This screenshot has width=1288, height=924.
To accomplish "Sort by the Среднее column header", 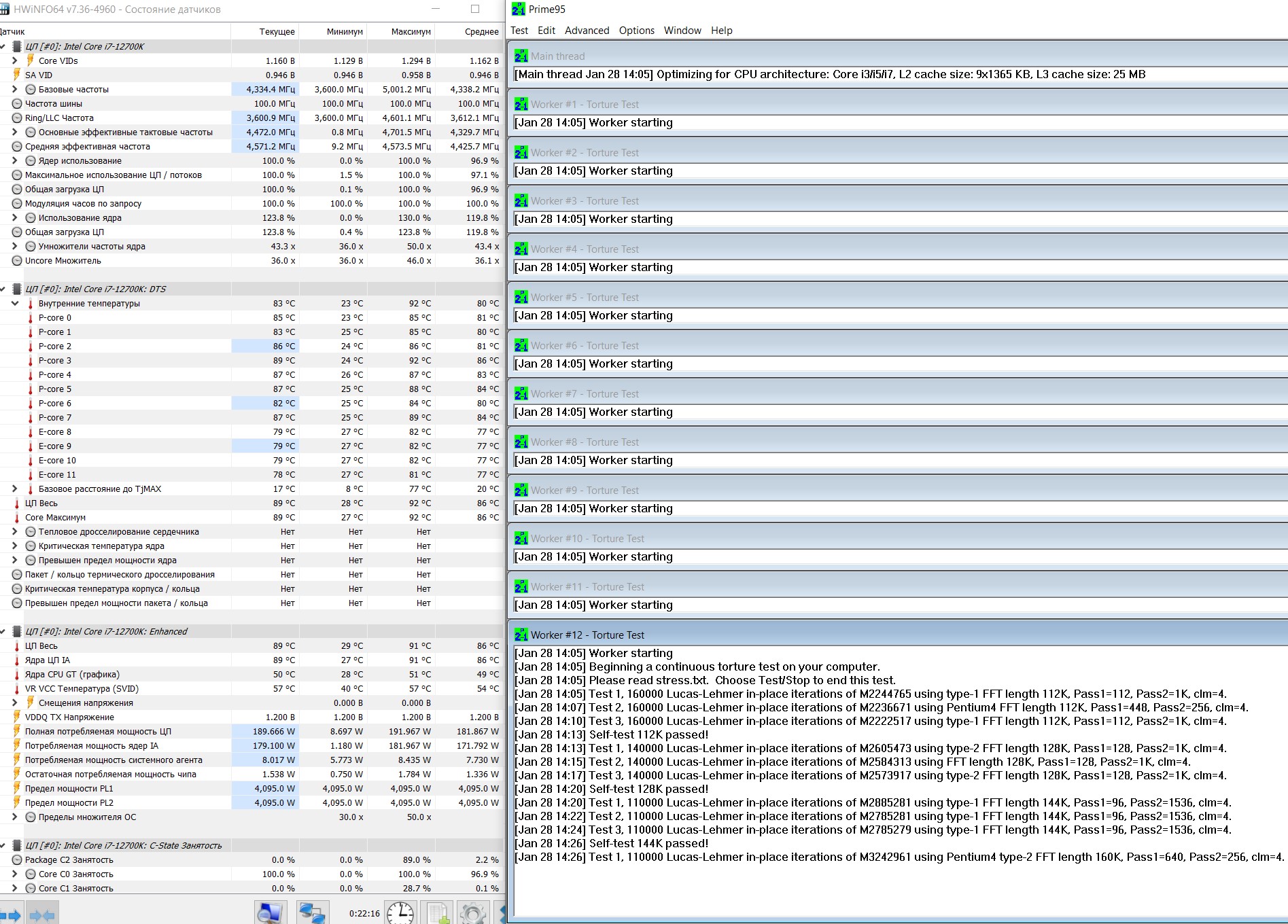I will point(469,31).
